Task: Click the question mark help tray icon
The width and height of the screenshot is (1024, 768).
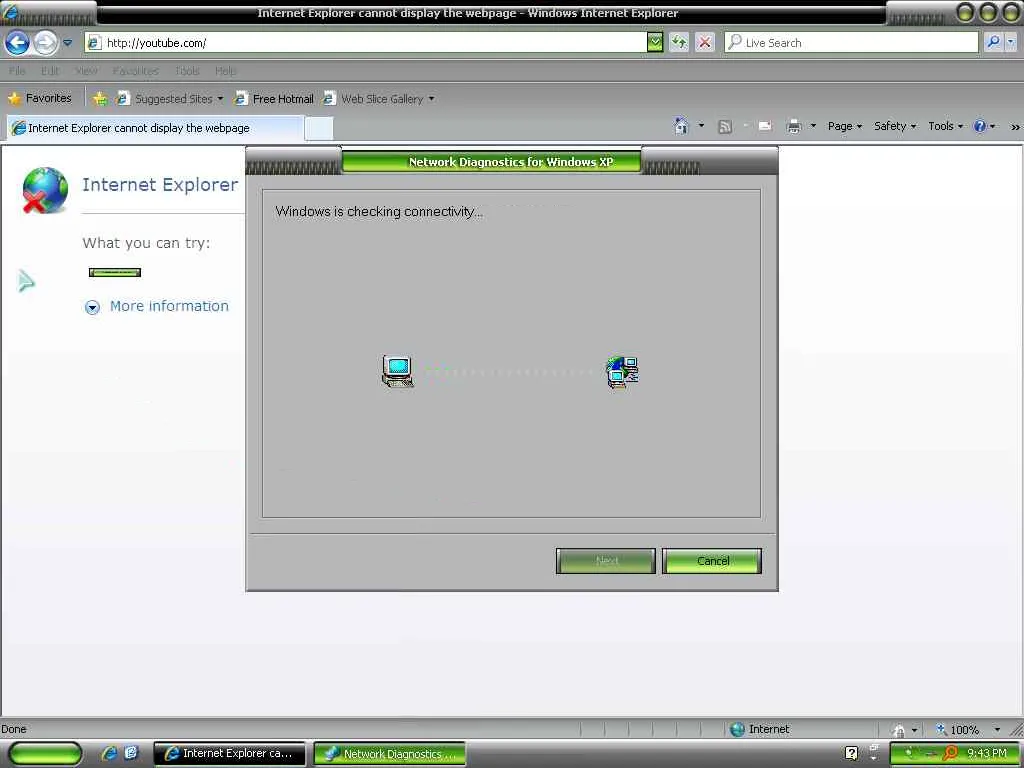Action: 851,754
